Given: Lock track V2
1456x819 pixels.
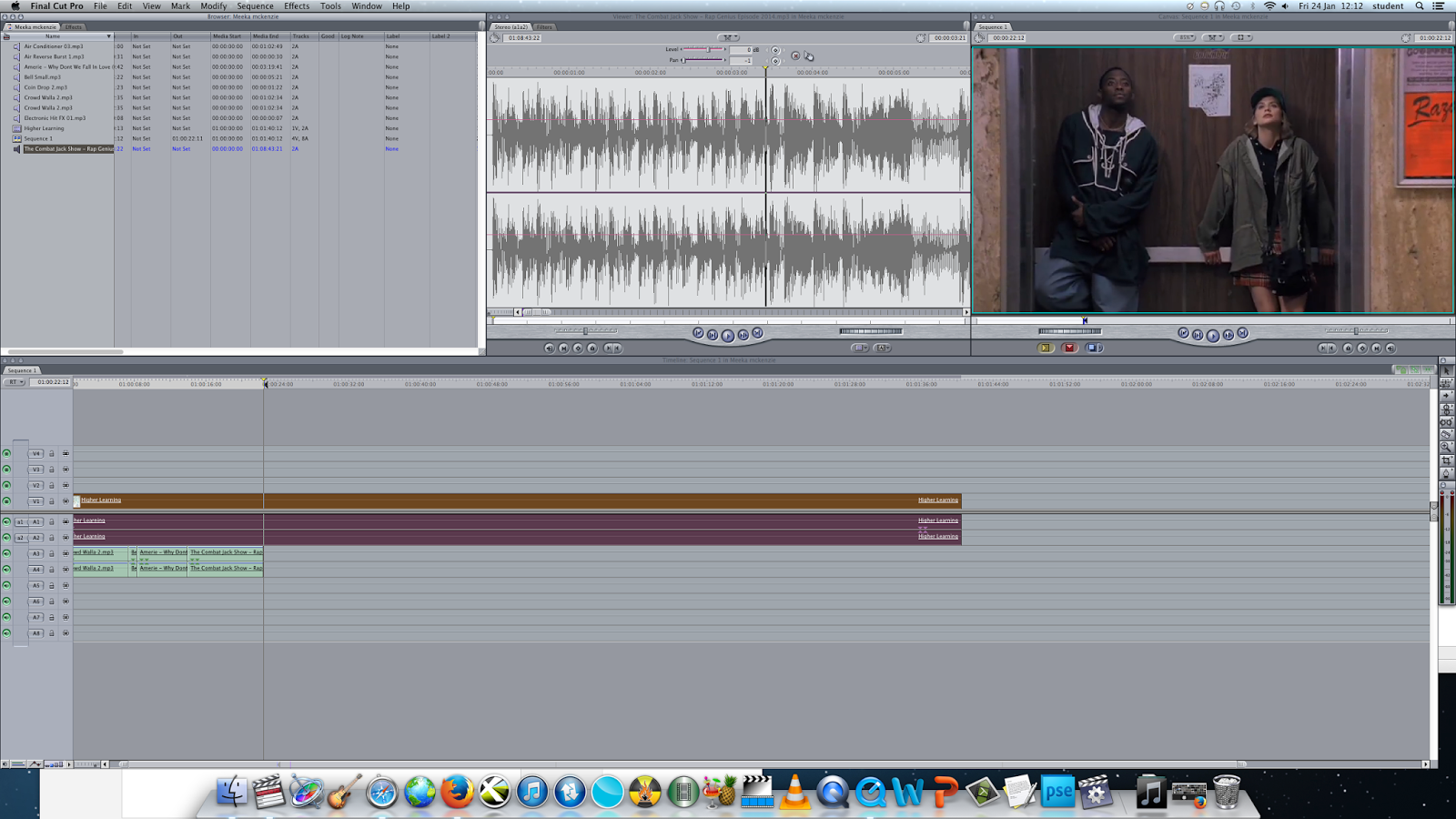Looking at the screenshot, I should click(52, 485).
